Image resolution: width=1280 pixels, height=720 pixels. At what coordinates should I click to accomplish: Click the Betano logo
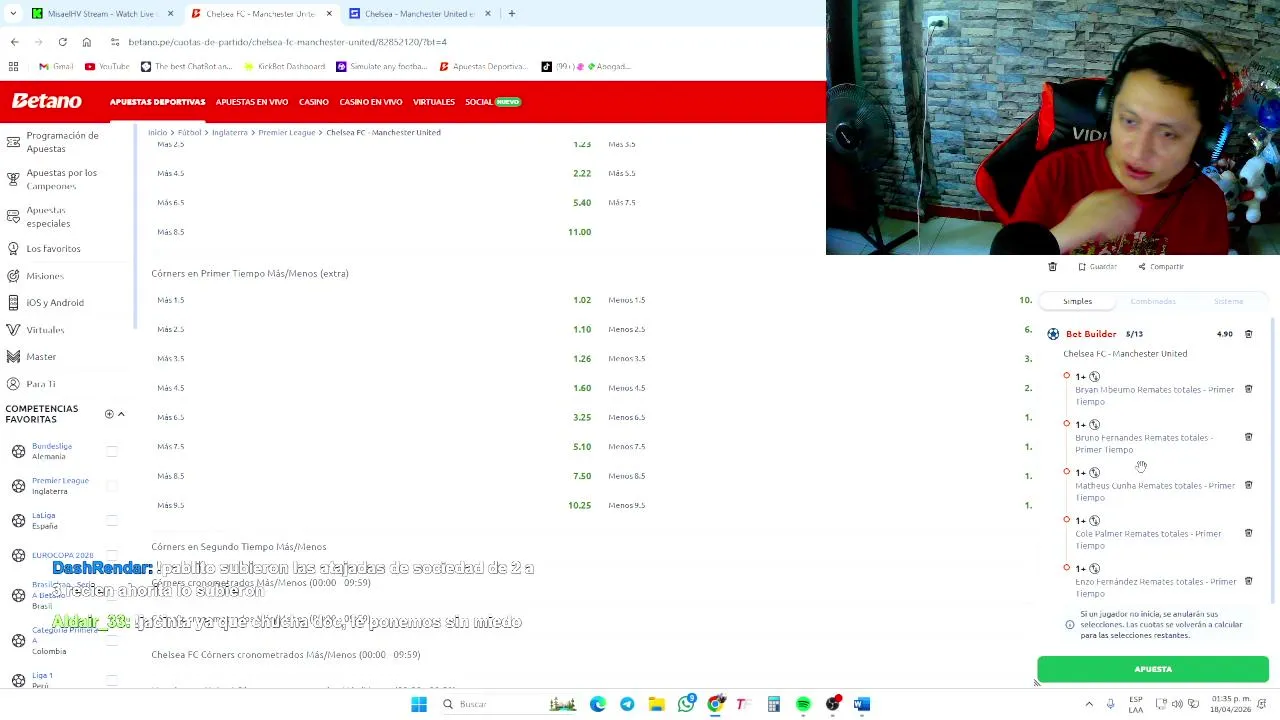(x=46, y=101)
